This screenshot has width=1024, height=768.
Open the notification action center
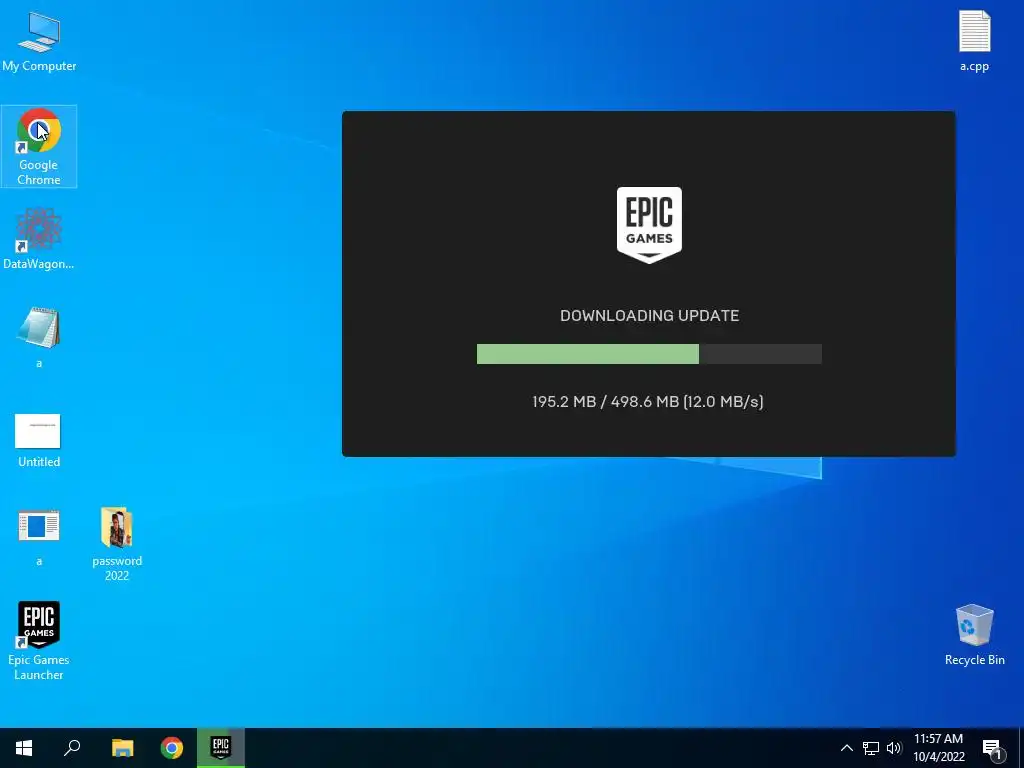[x=993, y=748]
